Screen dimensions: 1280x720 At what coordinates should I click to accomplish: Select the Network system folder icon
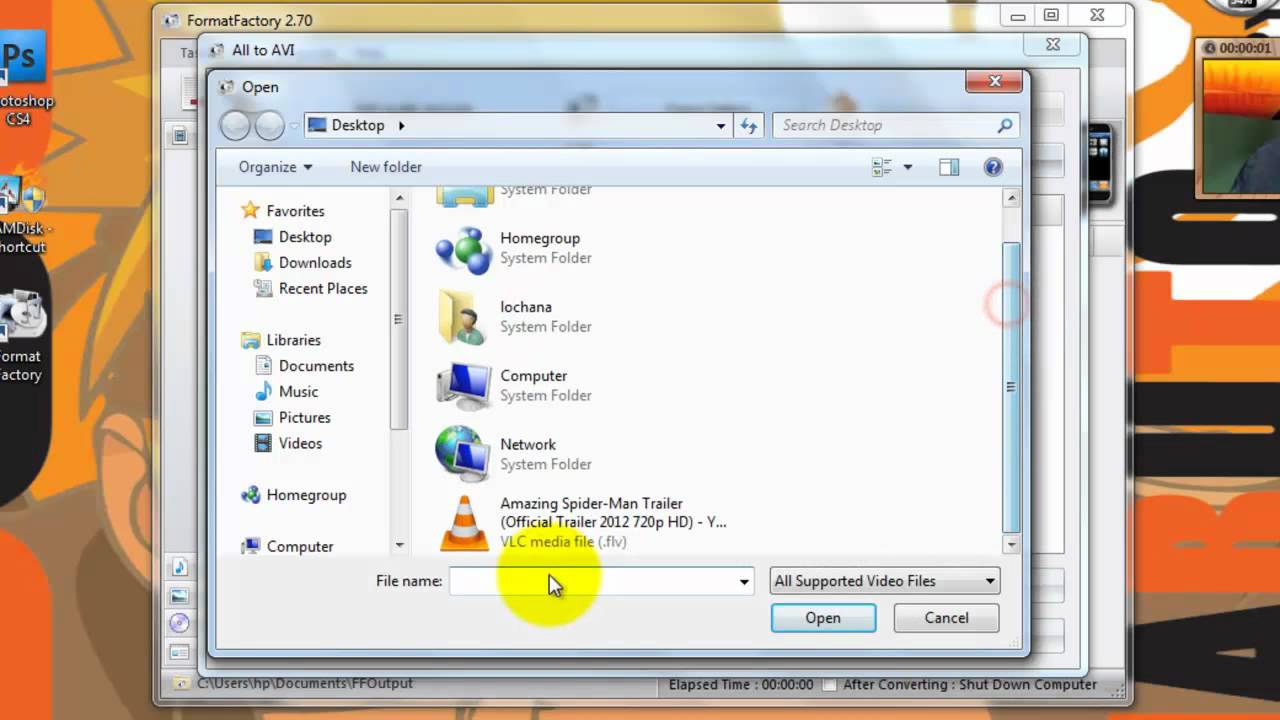[x=464, y=454]
